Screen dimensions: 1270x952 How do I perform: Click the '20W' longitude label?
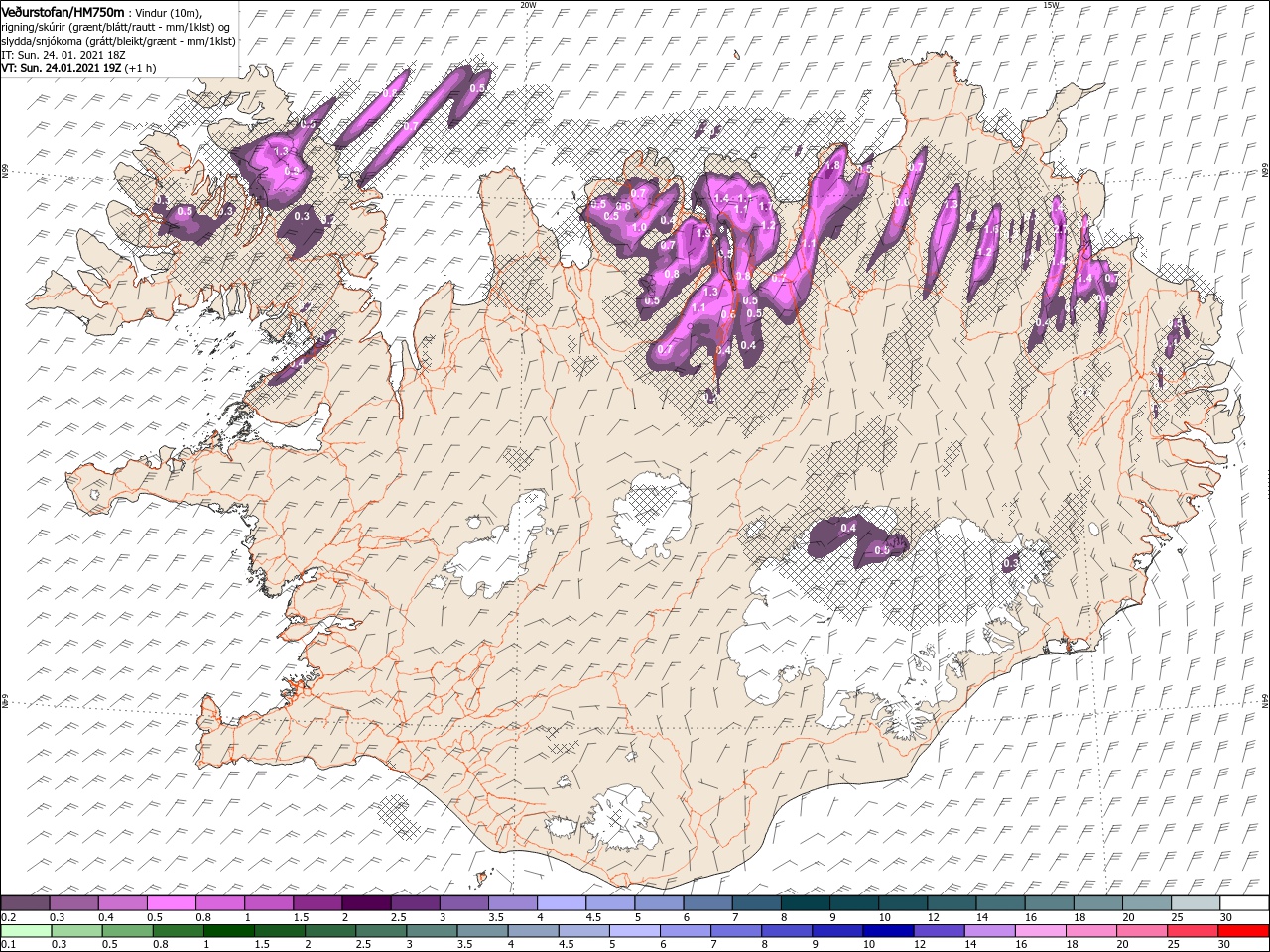point(528,5)
